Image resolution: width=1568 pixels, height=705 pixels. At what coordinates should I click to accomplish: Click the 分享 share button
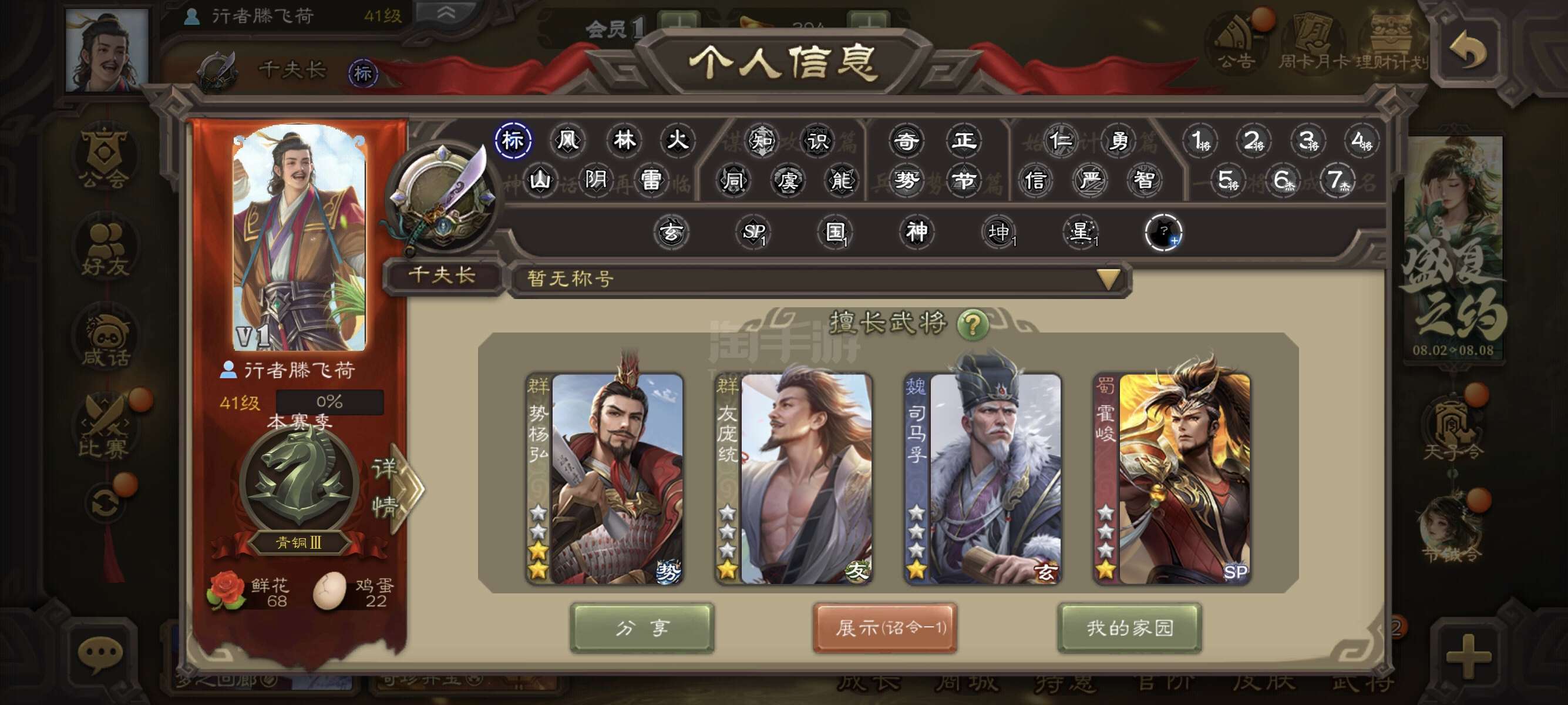[x=642, y=627]
